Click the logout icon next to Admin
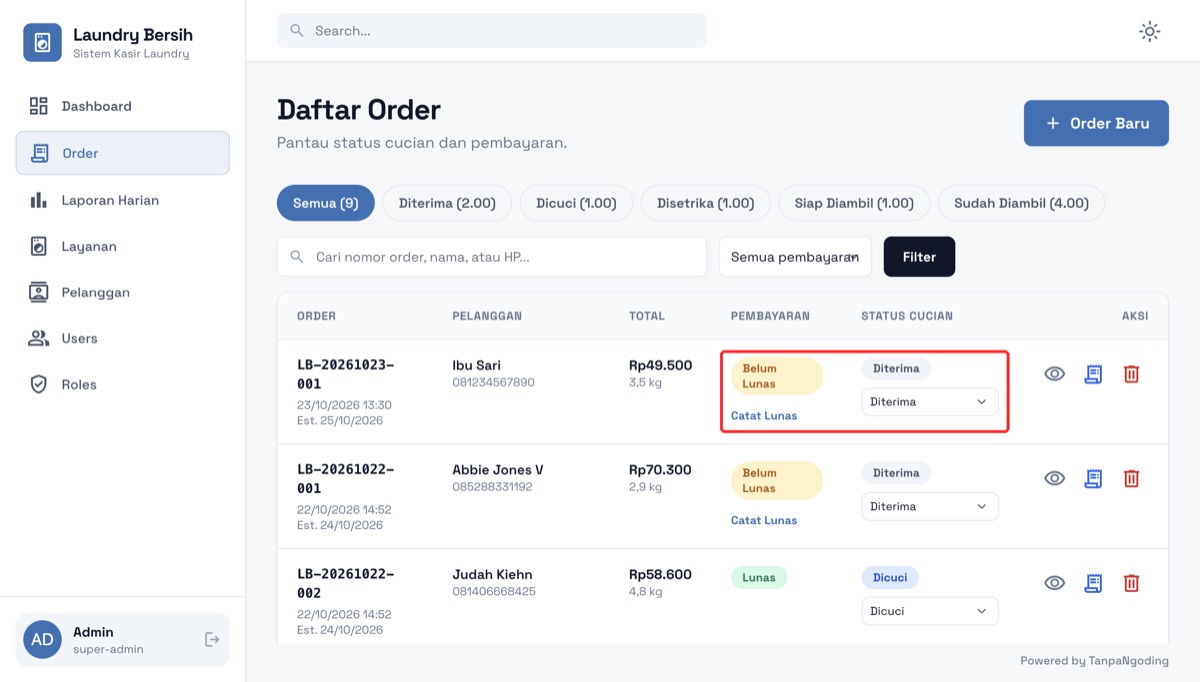Viewport: 1200px width, 682px height. click(212, 639)
